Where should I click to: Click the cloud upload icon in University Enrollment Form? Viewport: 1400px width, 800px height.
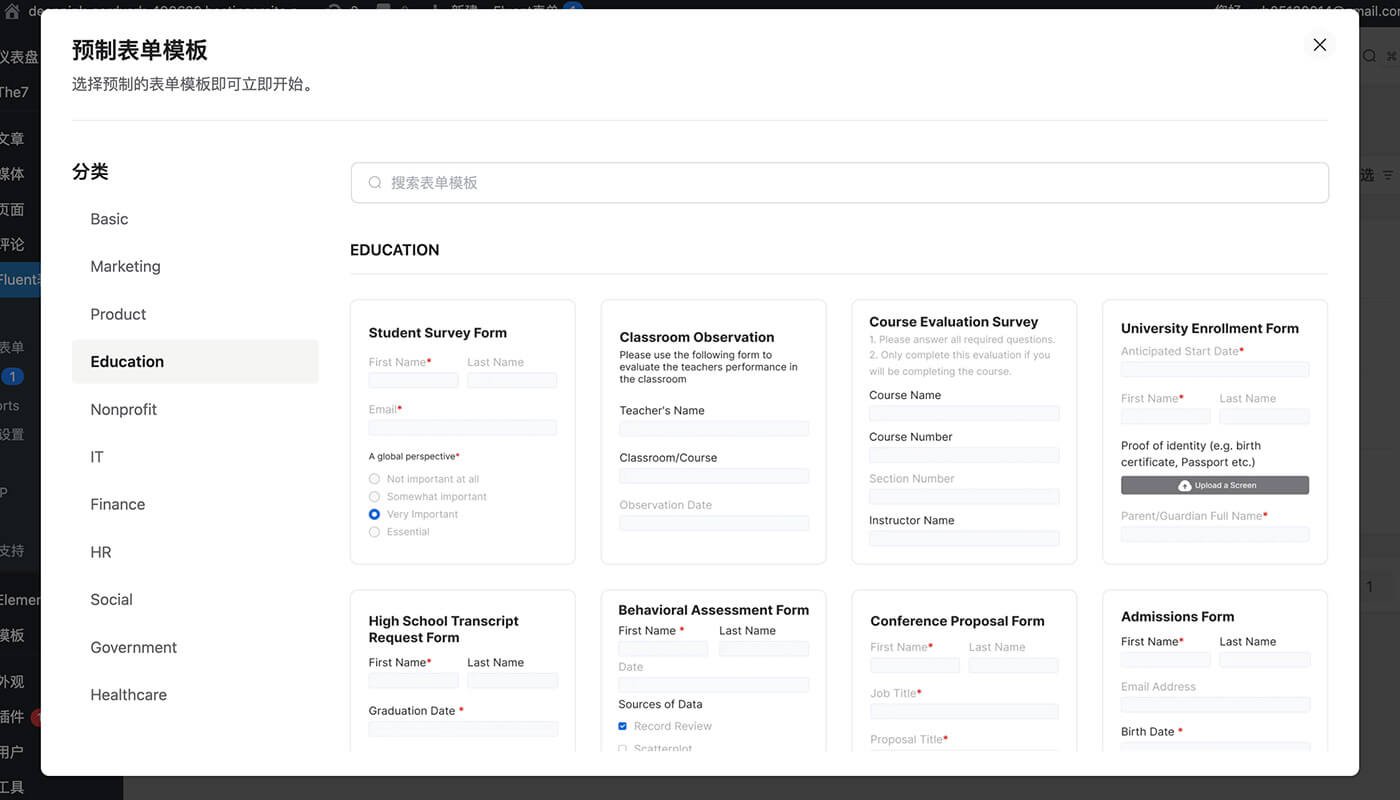(x=1184, y=486)
